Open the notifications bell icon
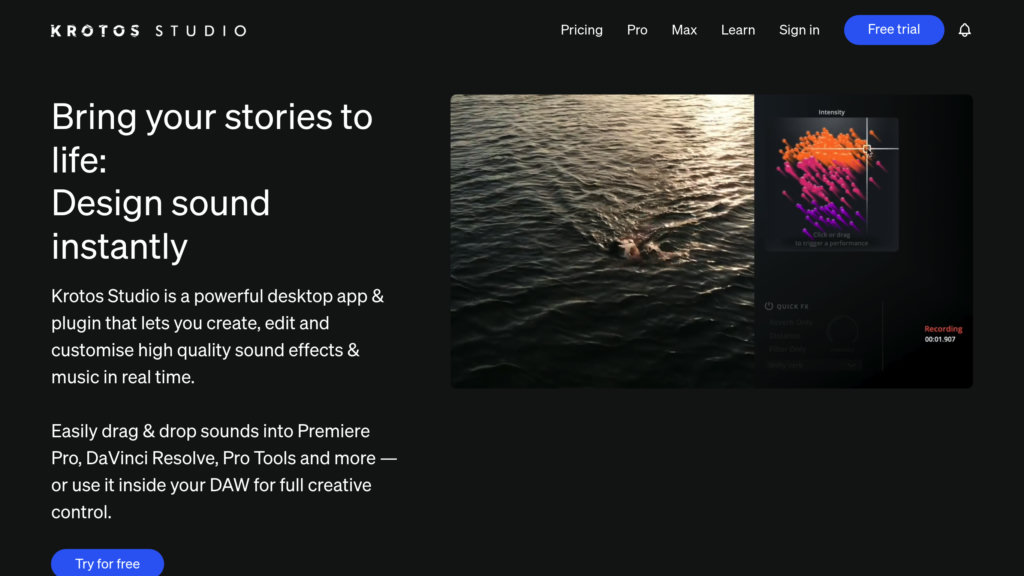This screenshot has width=1024, height=576. point(965,30)
